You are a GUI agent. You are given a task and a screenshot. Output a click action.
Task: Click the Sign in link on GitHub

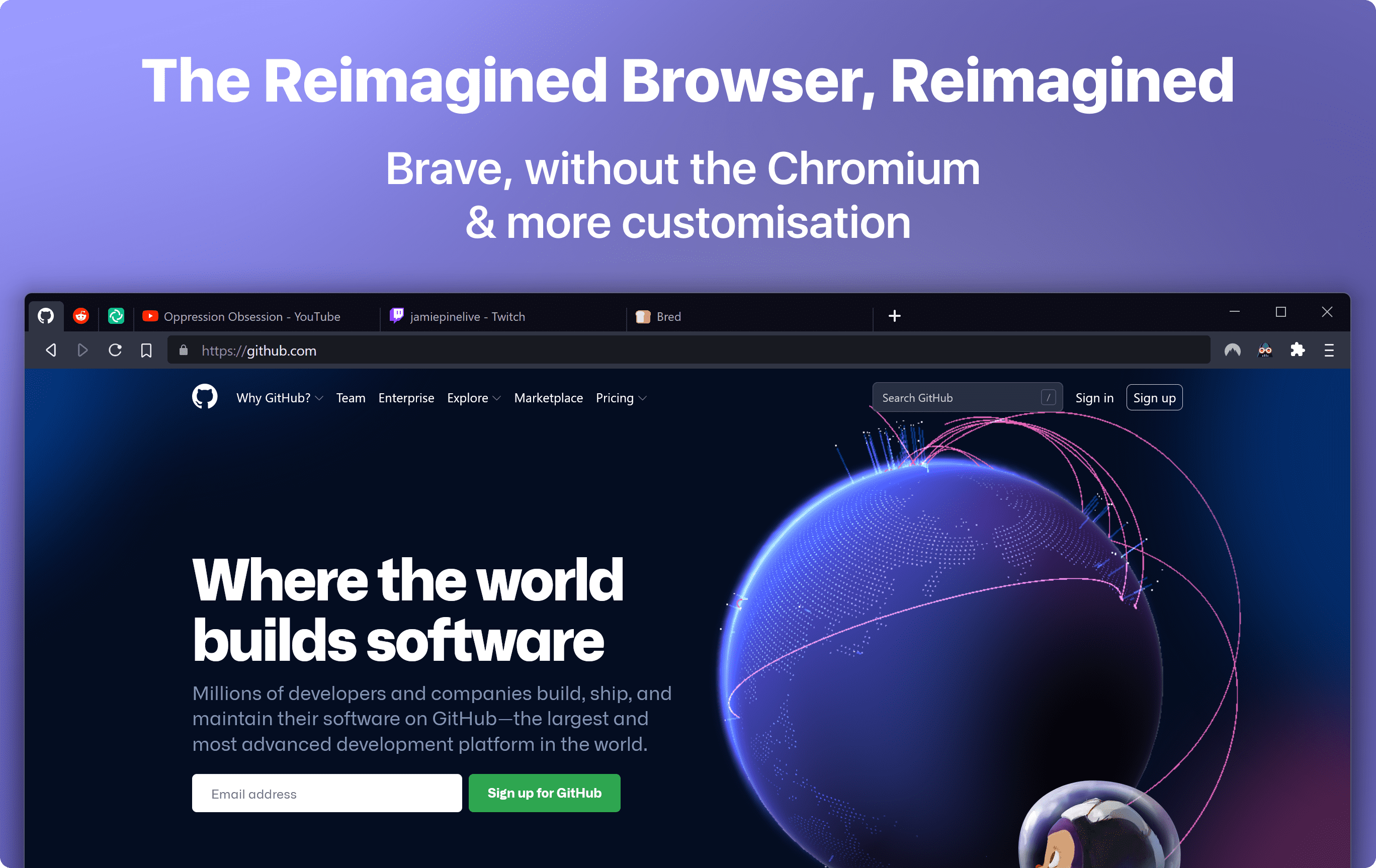[1092, 397]
